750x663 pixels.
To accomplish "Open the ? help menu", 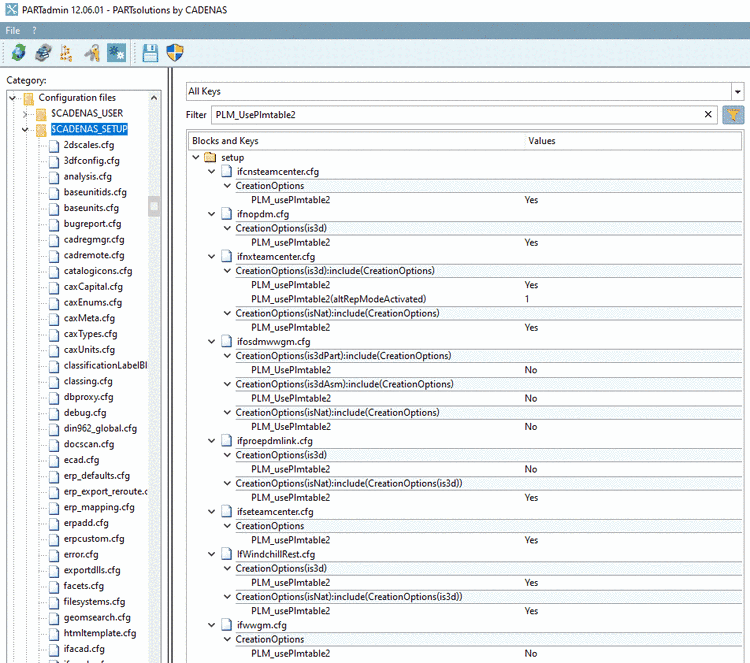I will 34,31.
